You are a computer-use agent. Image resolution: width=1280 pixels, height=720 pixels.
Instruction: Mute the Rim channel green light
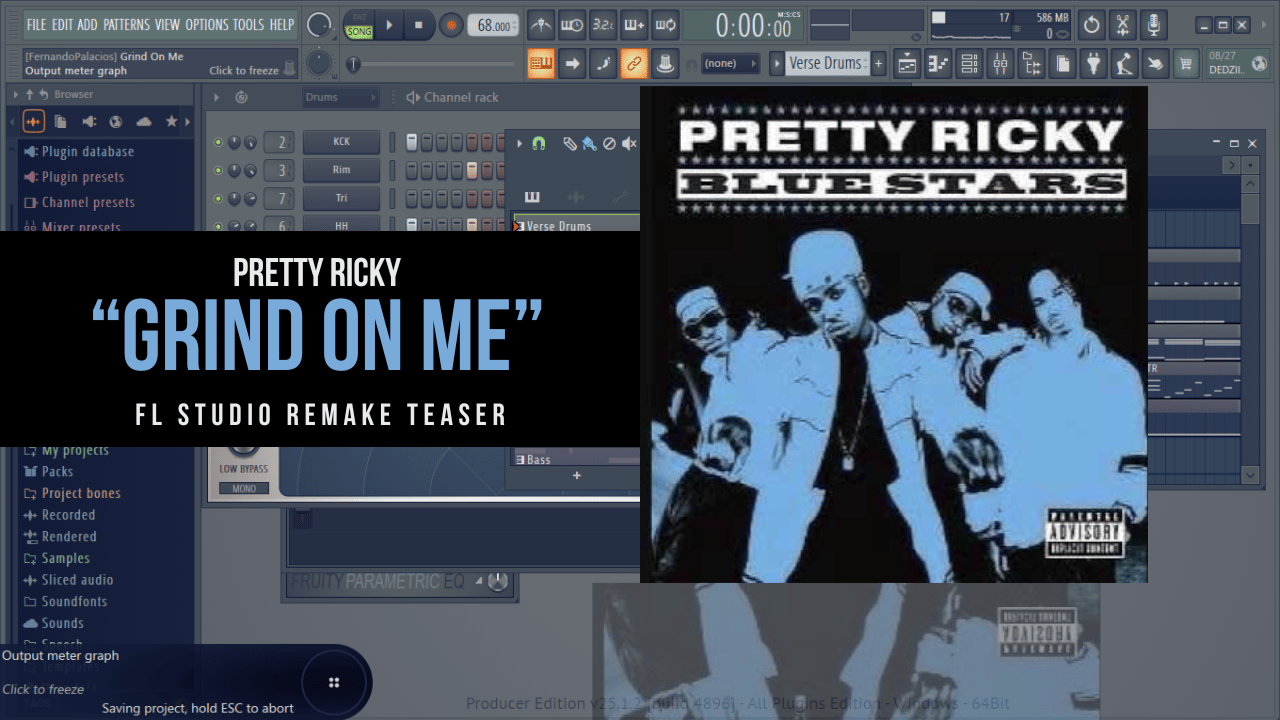218,170
